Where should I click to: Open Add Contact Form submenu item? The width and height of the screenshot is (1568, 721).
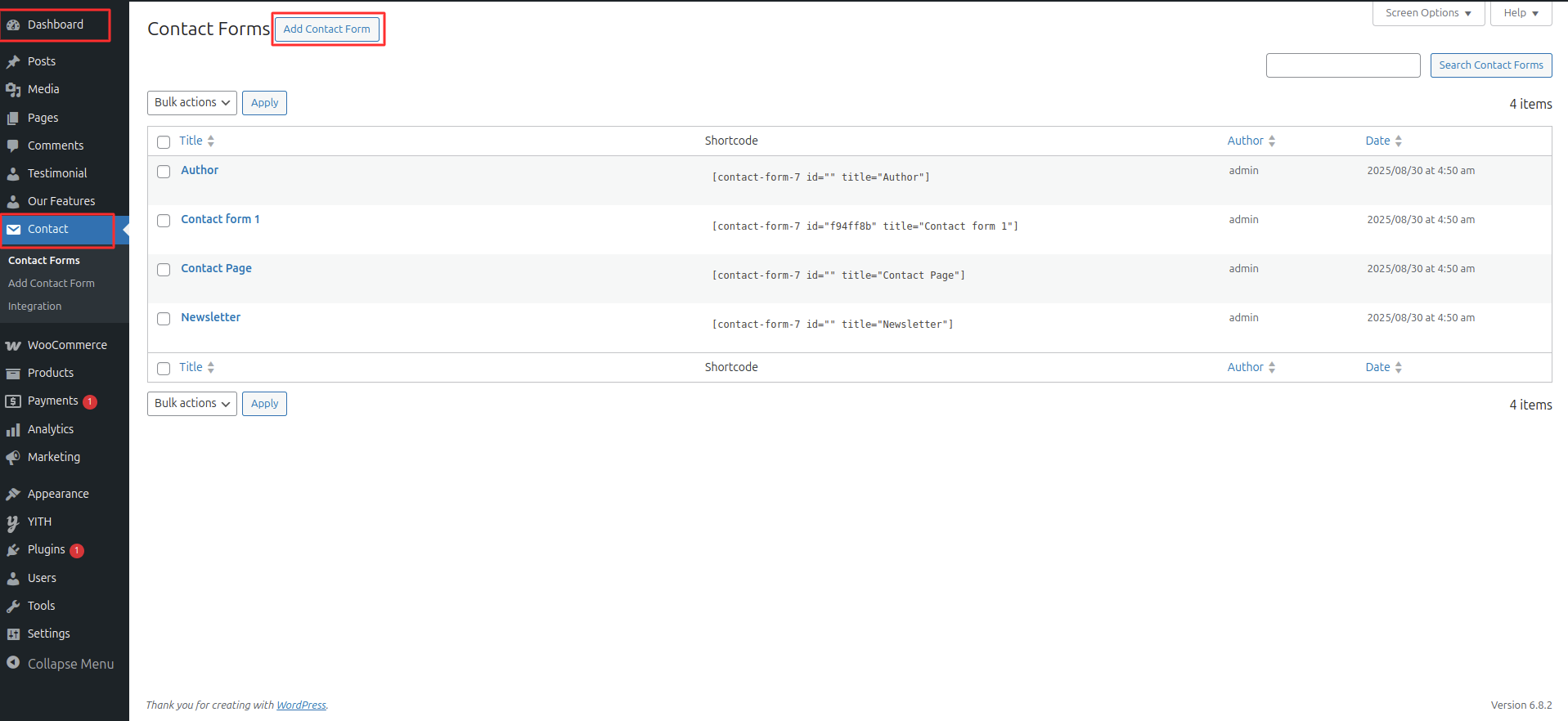point(52,283)
